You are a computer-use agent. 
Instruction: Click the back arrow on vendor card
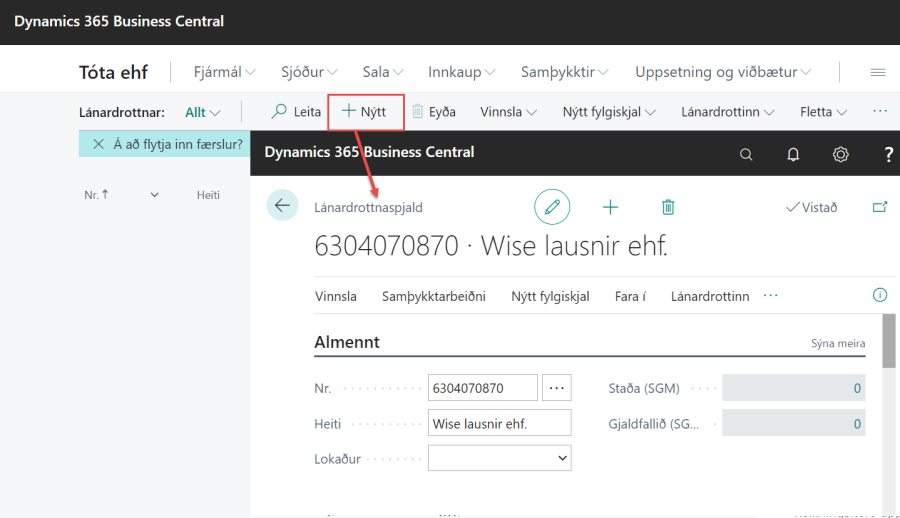point(282,206)
